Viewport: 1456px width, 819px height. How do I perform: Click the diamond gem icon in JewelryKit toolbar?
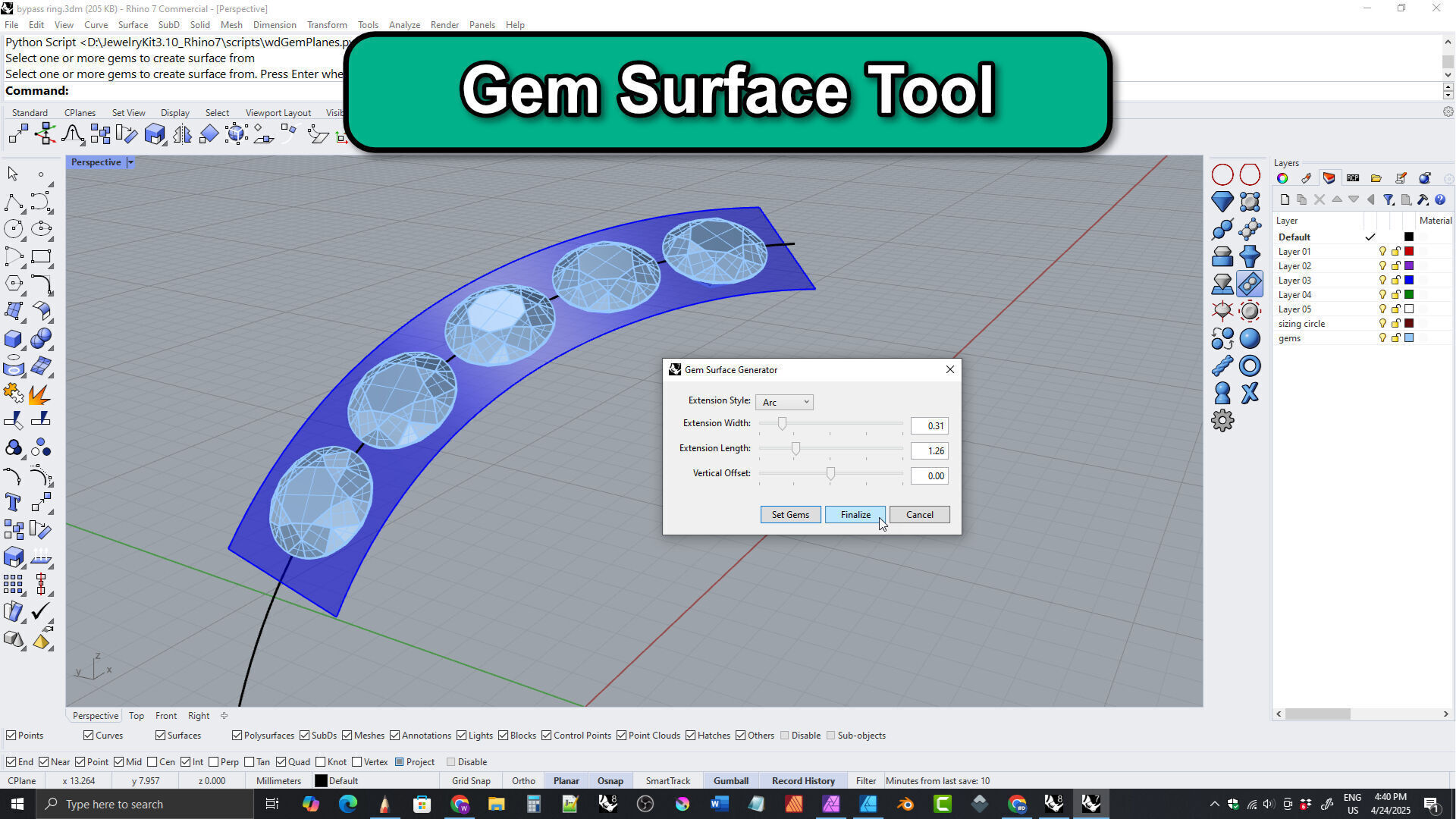tap(1222, 202)
